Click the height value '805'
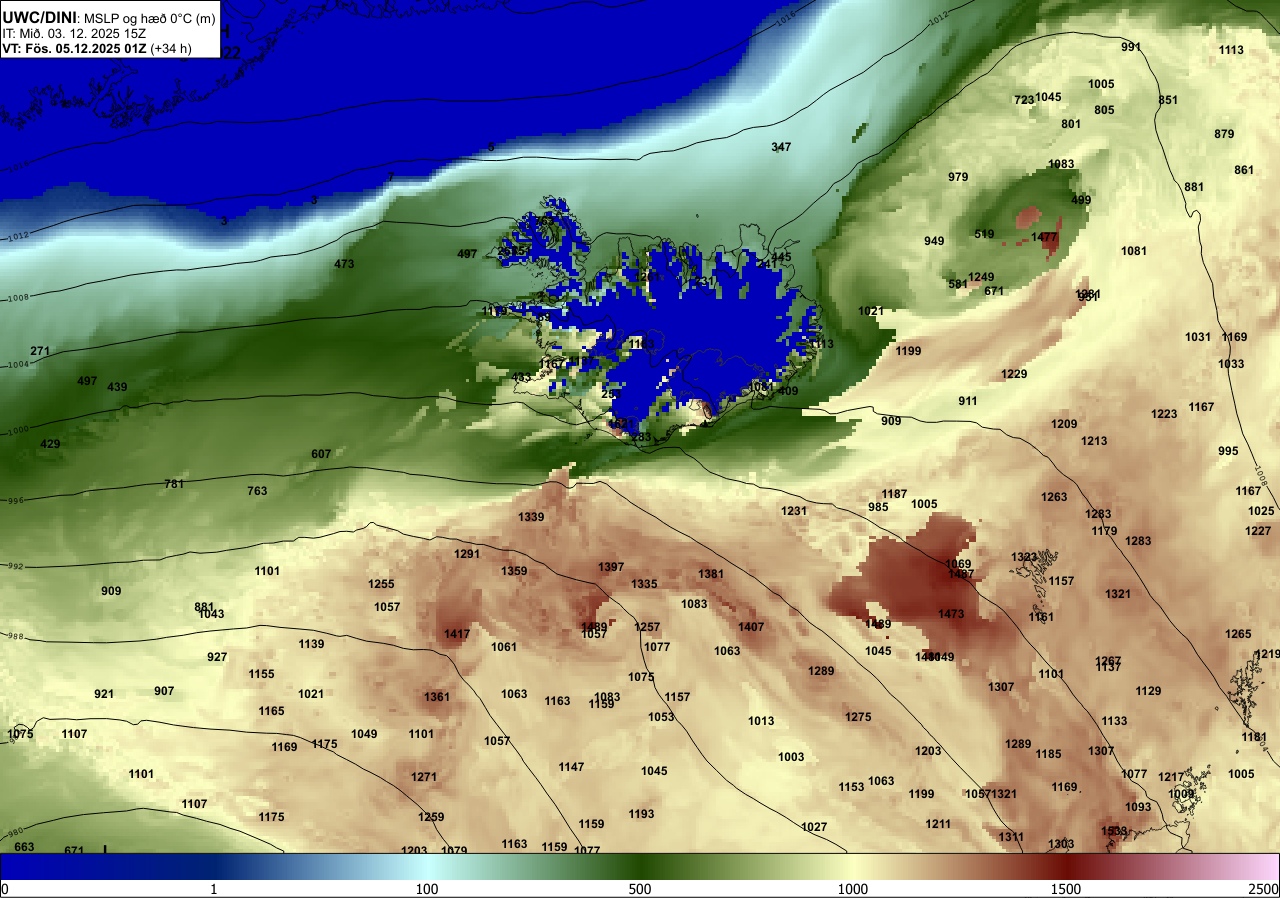 pyautogui.click(x=1104, y=110)
